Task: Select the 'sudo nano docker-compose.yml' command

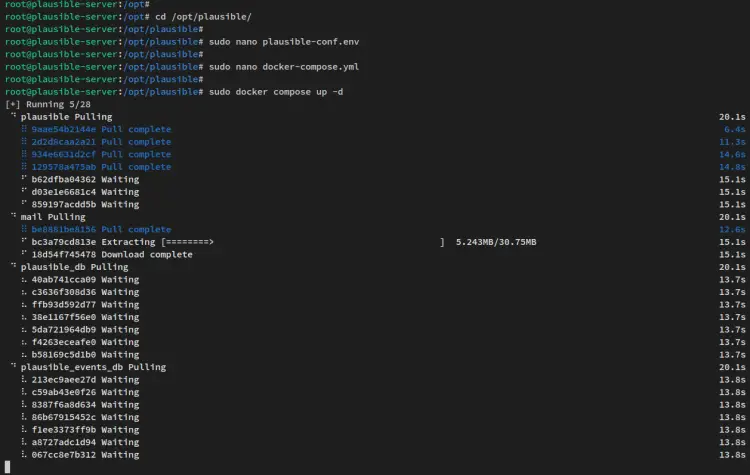Action: 284,67
